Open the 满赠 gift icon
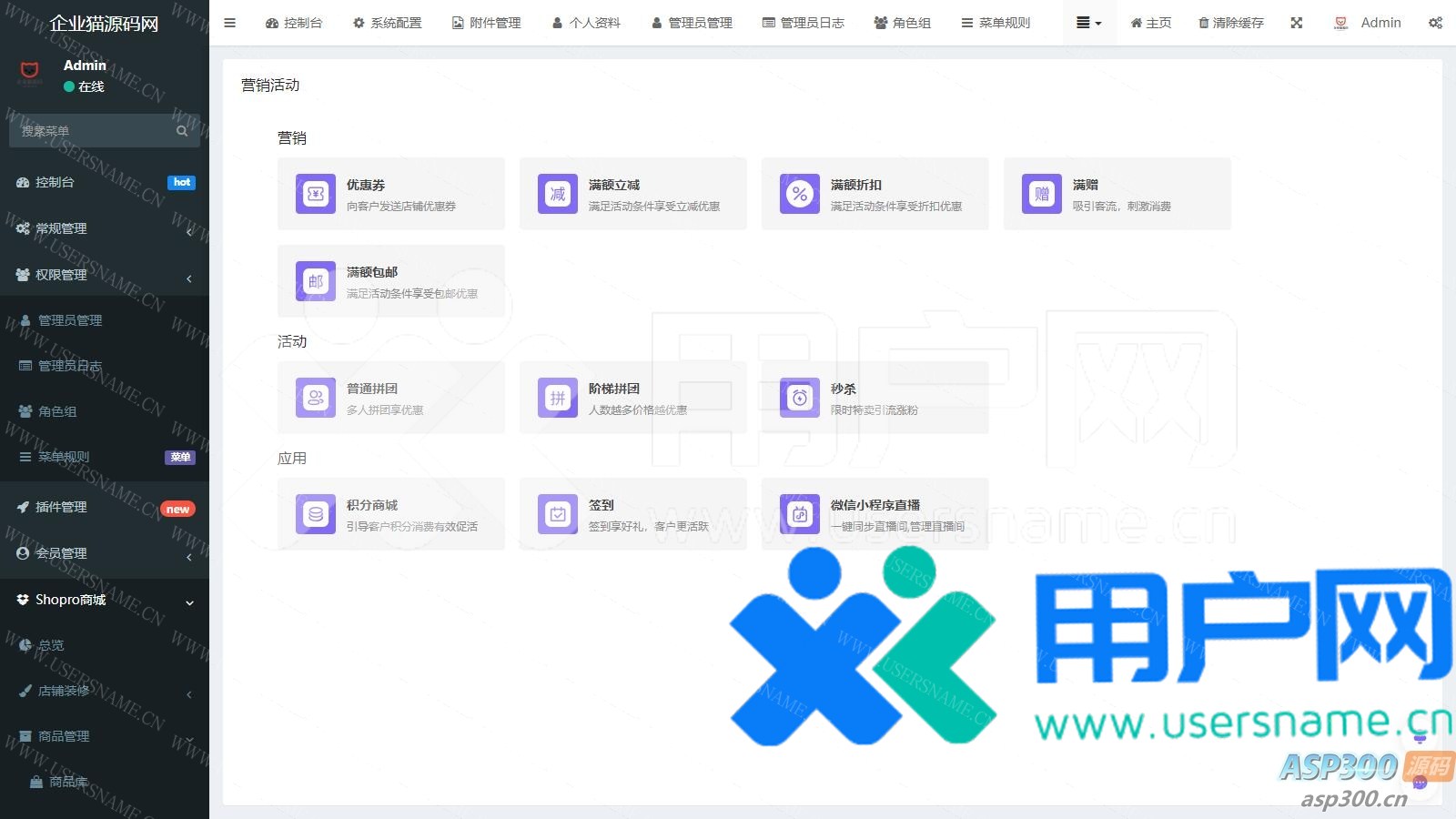Image resolution: width=1456 pixels, height=819 pixels. [1042, 194]
